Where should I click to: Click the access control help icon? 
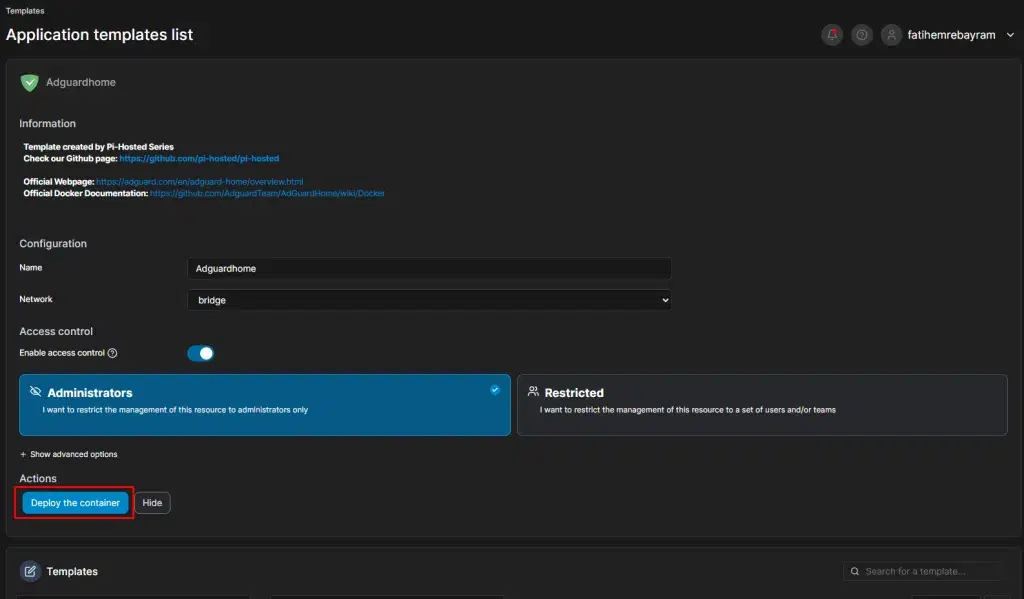[x=112, y=353]
